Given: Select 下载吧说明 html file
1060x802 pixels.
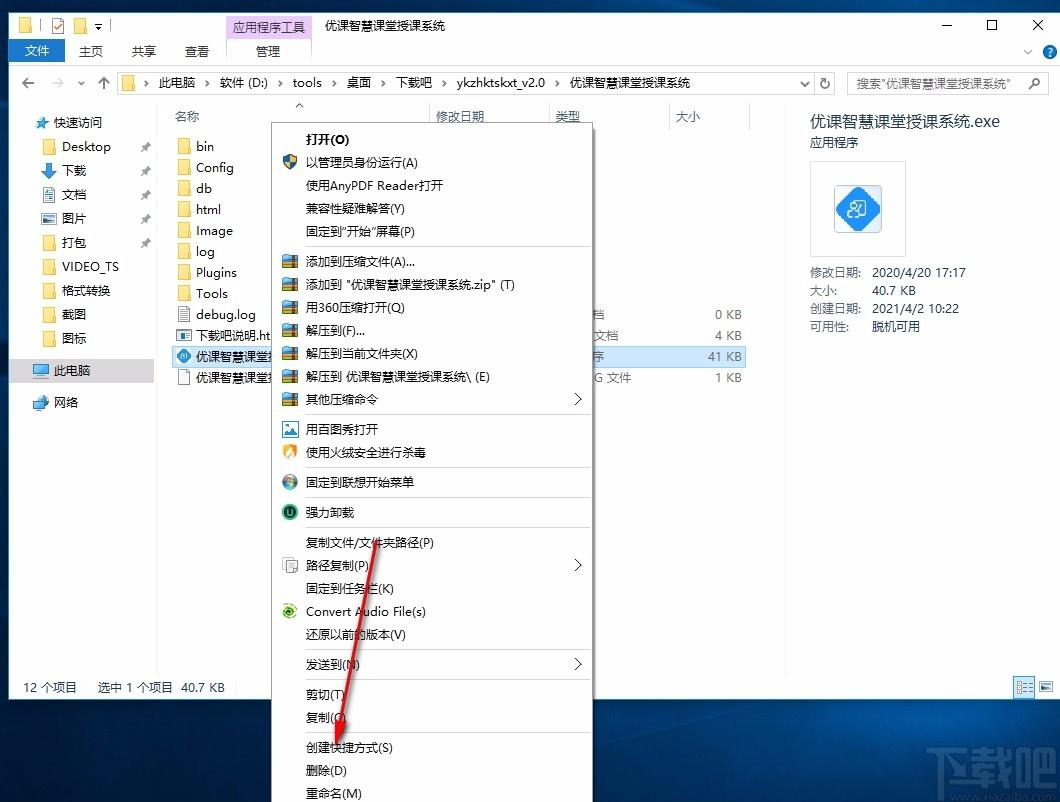Looking at the screenshot, I should tap(224, 335).
